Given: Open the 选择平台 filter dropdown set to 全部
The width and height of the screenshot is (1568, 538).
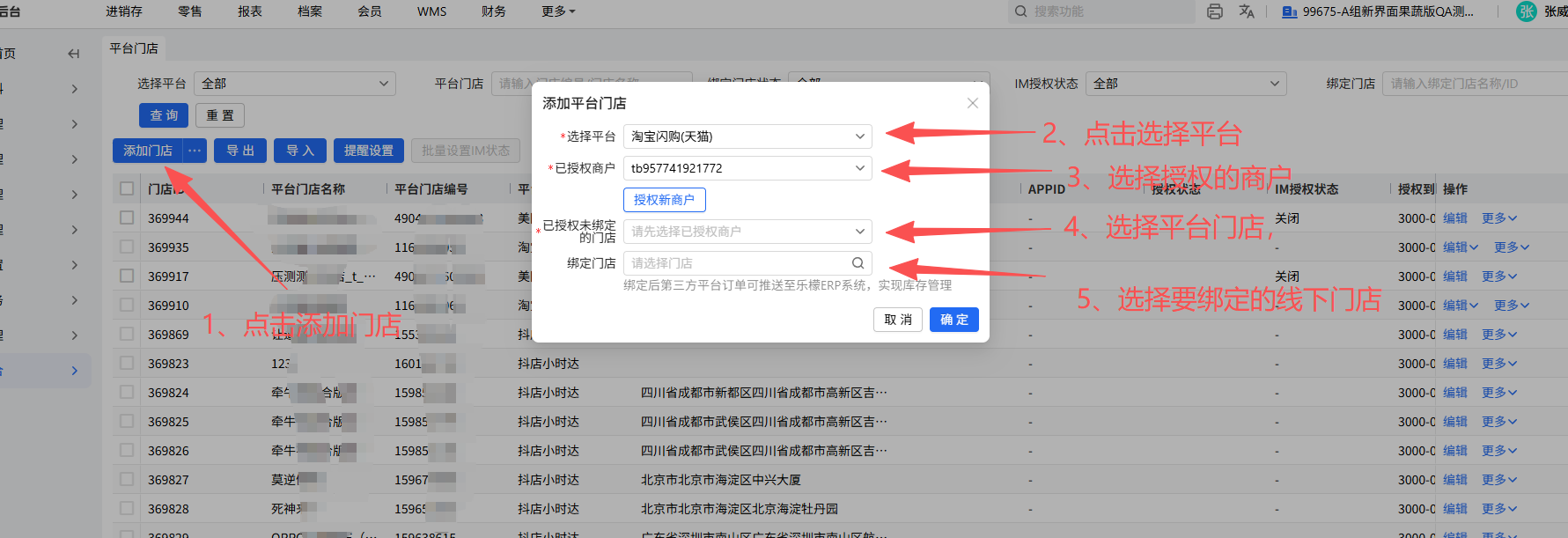Looking at the screenshot, I should coord(294,84).
